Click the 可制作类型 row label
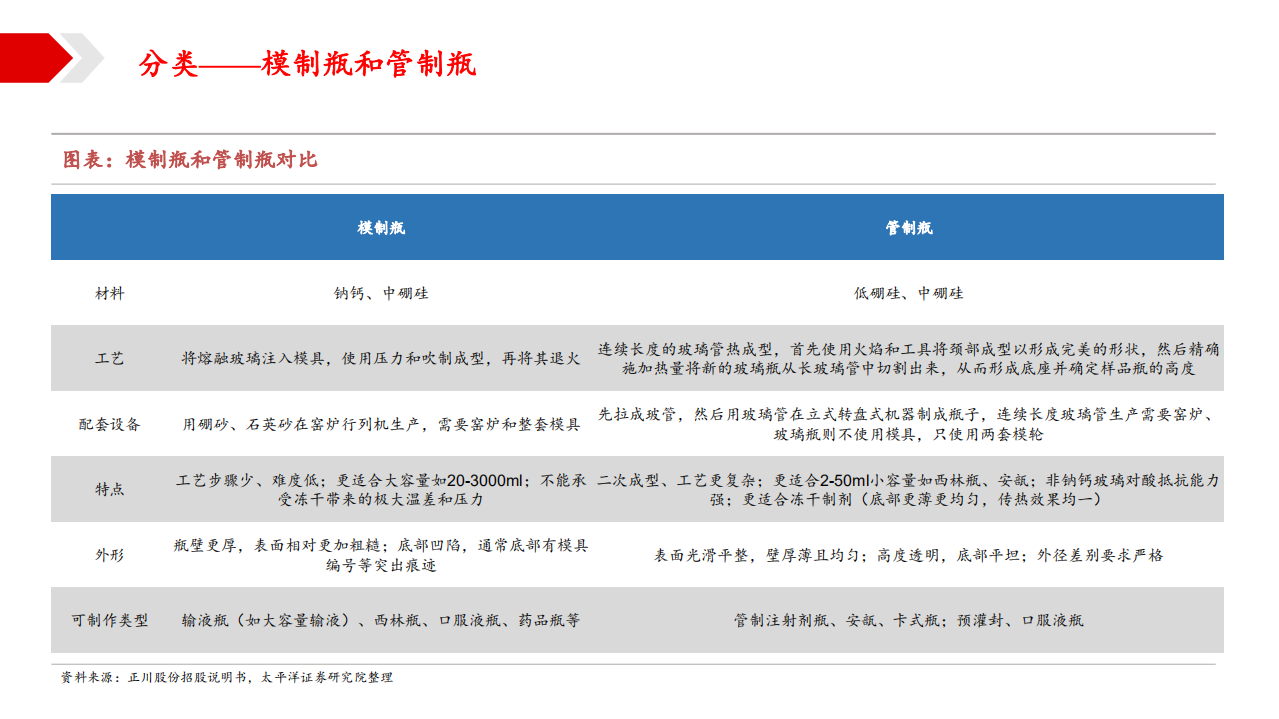Image resolution: width=1279 pixels, height=719 pixels. point(111,621)
